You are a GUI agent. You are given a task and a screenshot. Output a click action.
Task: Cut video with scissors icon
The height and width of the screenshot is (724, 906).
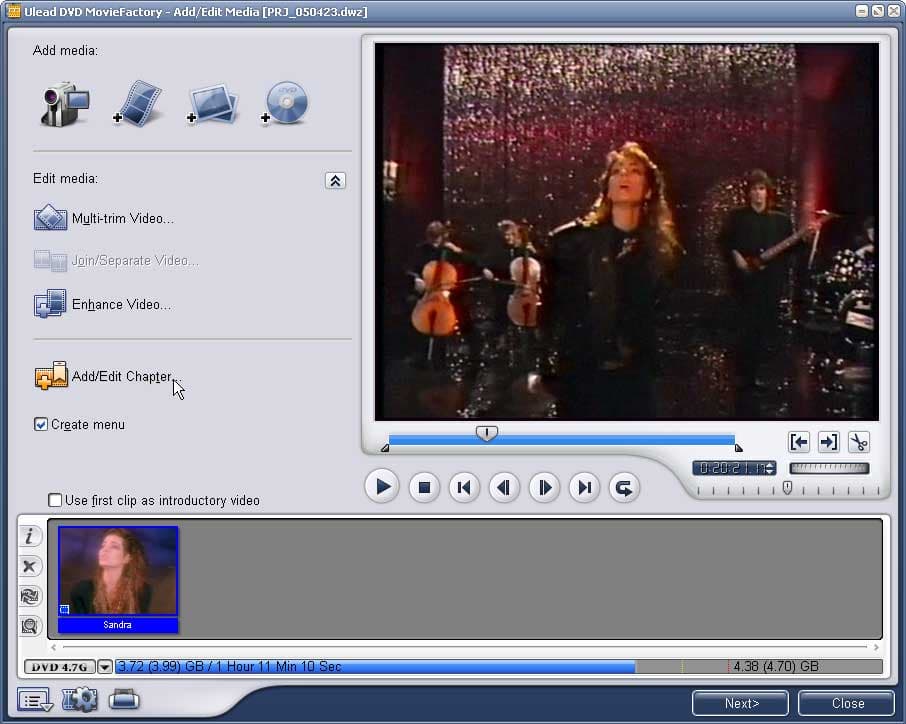tap(859, 443)
